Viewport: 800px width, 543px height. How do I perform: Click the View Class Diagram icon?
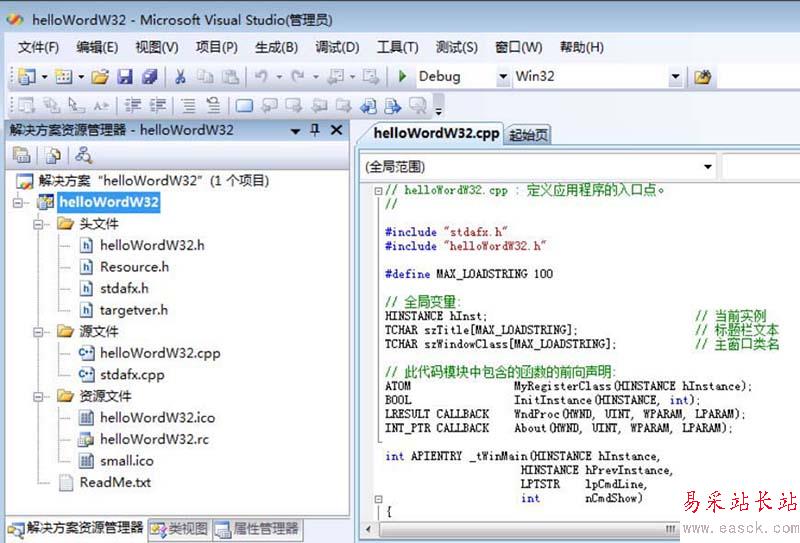[83, 155]
